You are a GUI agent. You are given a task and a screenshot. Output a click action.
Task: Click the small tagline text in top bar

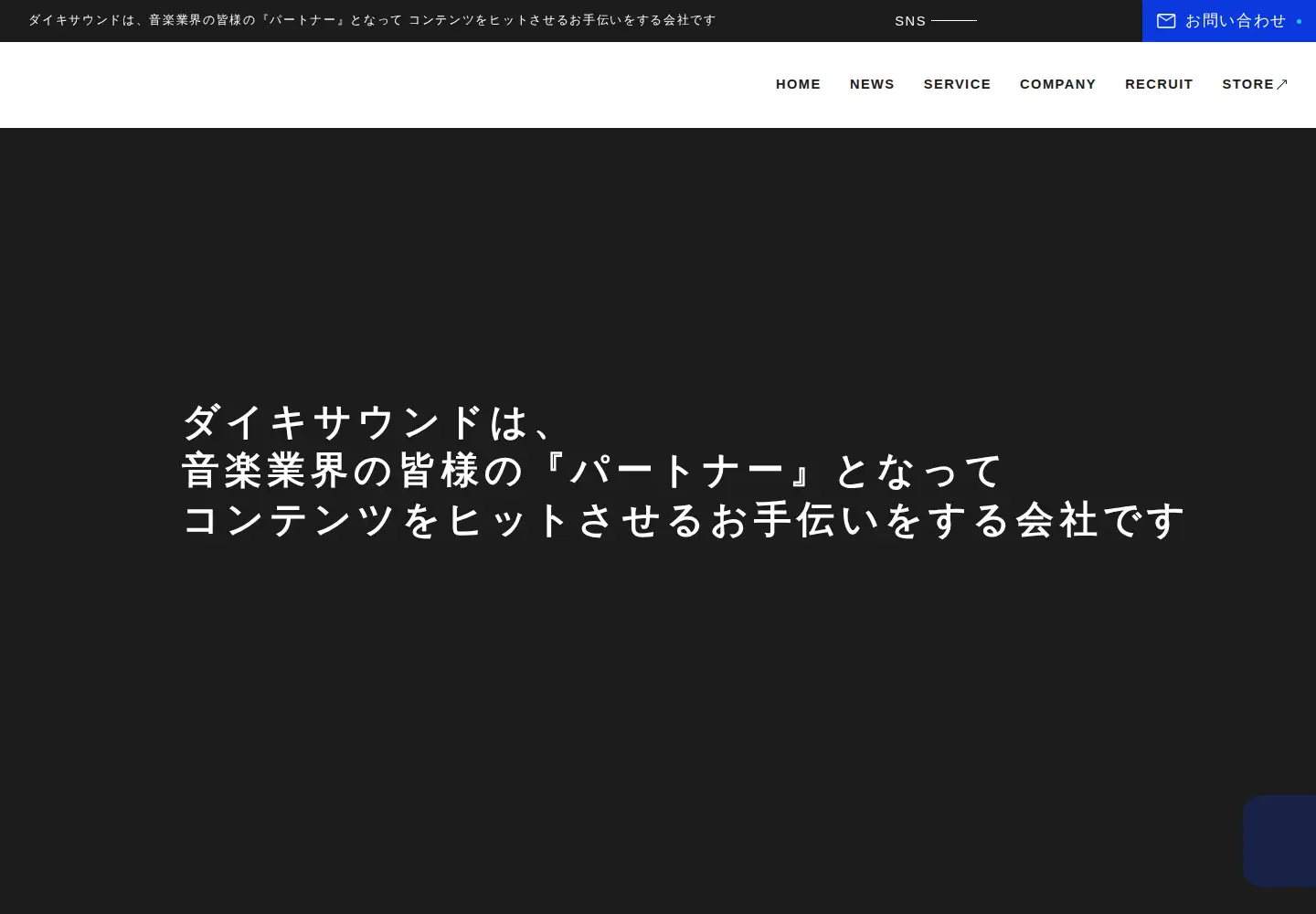tap(372, 20)
